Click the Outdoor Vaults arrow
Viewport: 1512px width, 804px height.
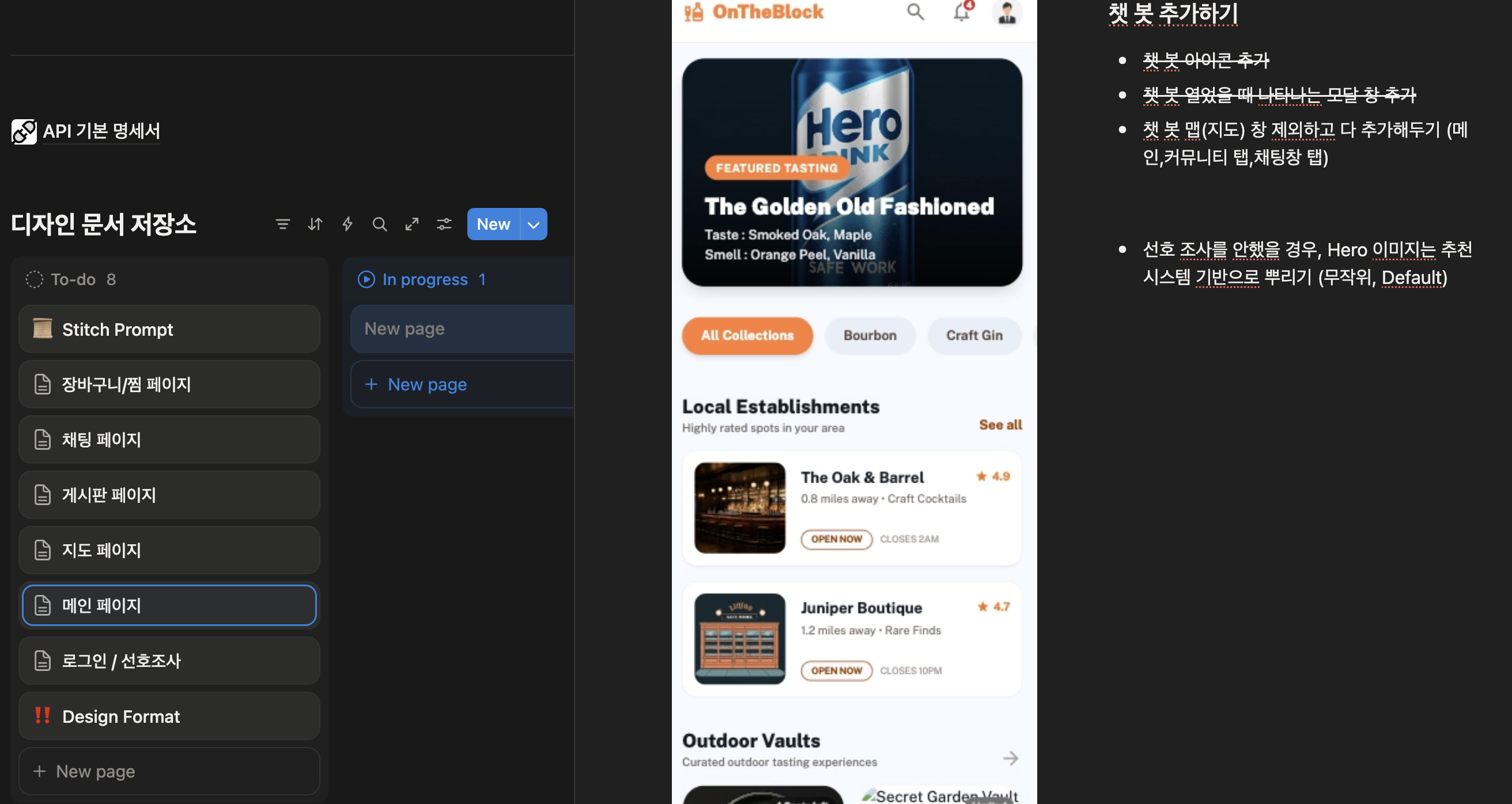pyautogui.click(x=1010, y=759)
